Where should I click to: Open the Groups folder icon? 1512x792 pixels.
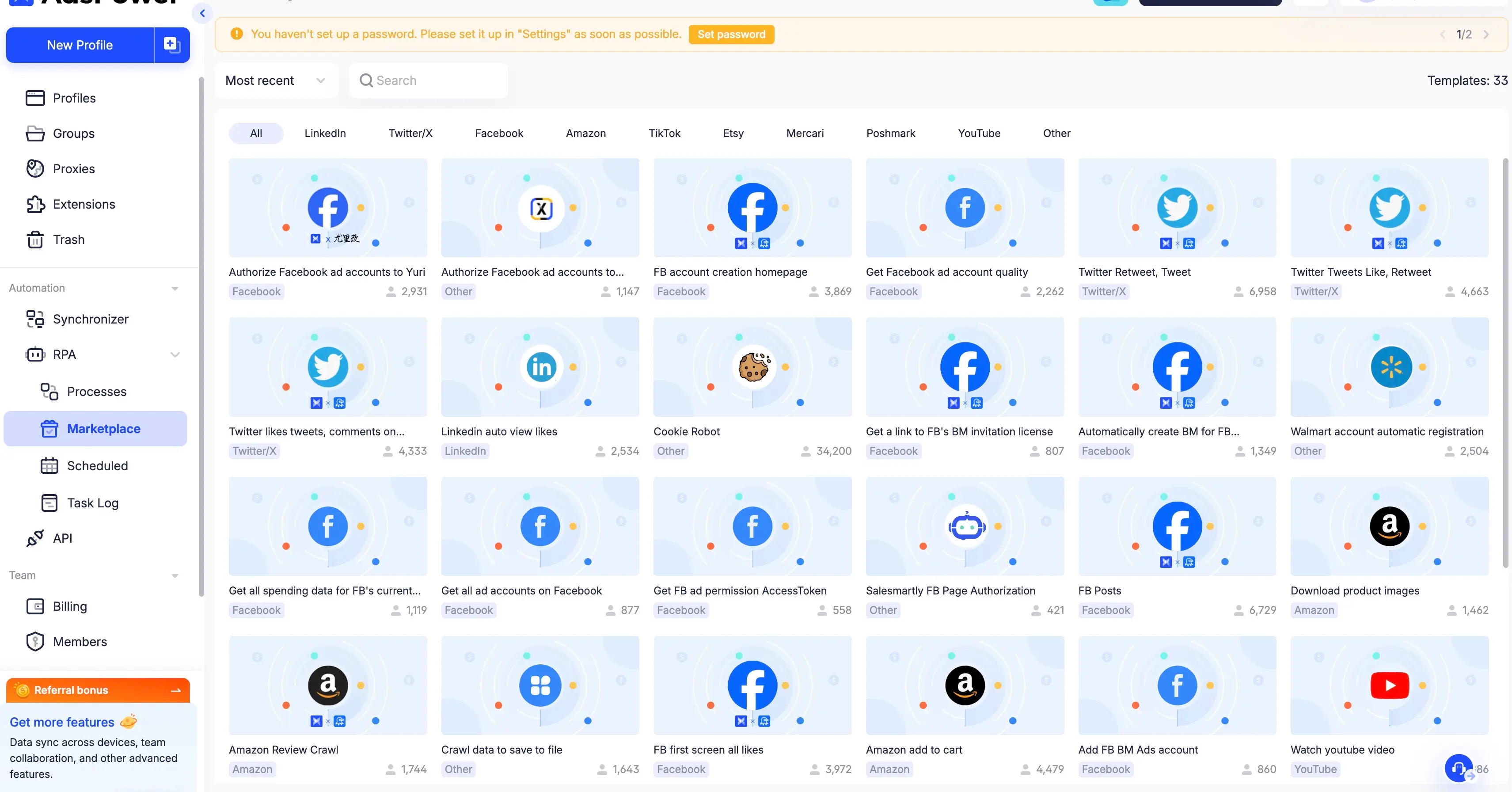(x=34, y=133)
